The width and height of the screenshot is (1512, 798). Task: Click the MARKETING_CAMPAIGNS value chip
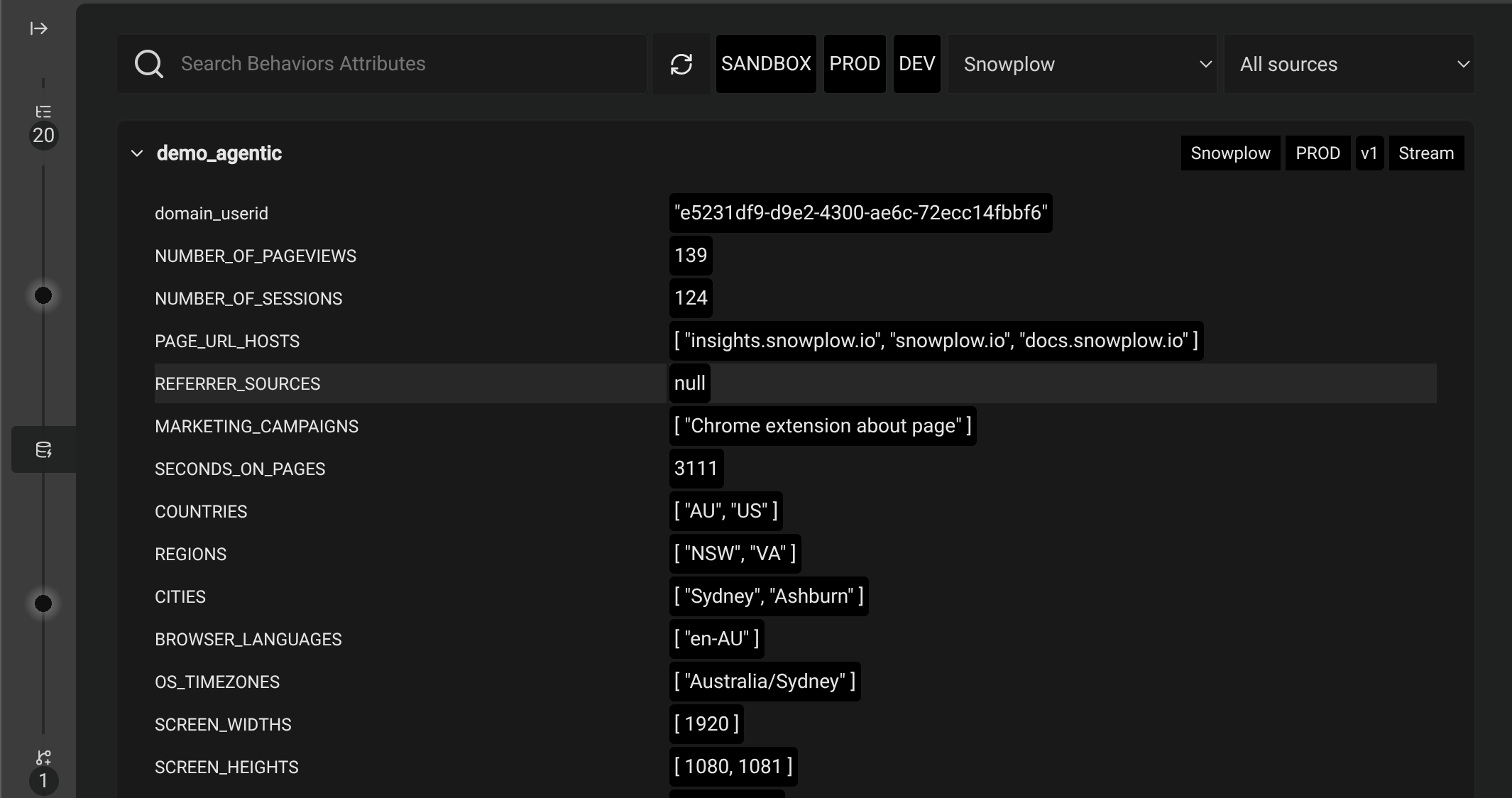(823, 426)
